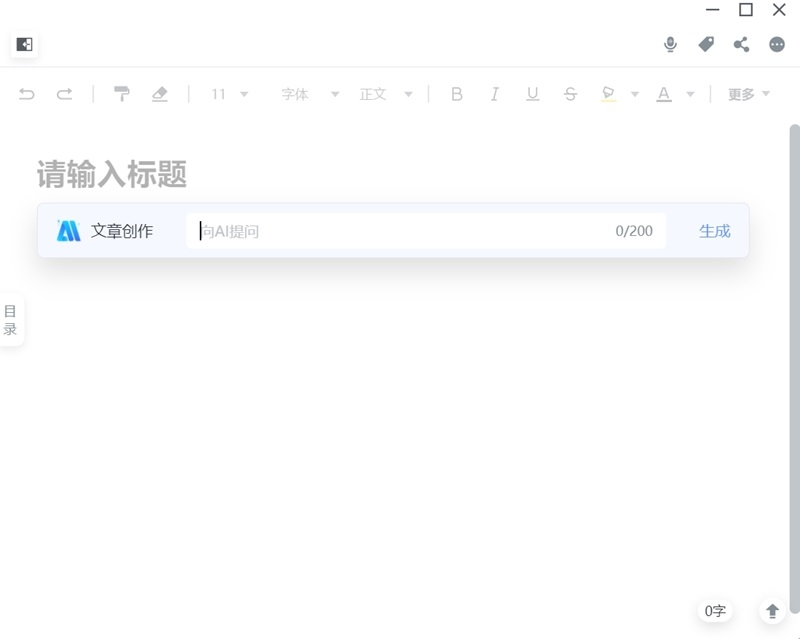The width and height of the screenshot is (800, 639).
Task: Jump to top with up arrow button
Action: [772, 611]
